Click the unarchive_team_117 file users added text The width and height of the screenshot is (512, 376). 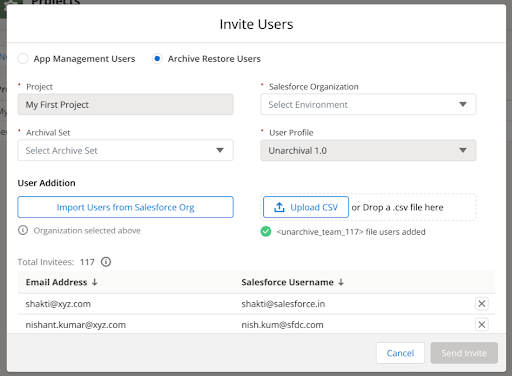351,232
